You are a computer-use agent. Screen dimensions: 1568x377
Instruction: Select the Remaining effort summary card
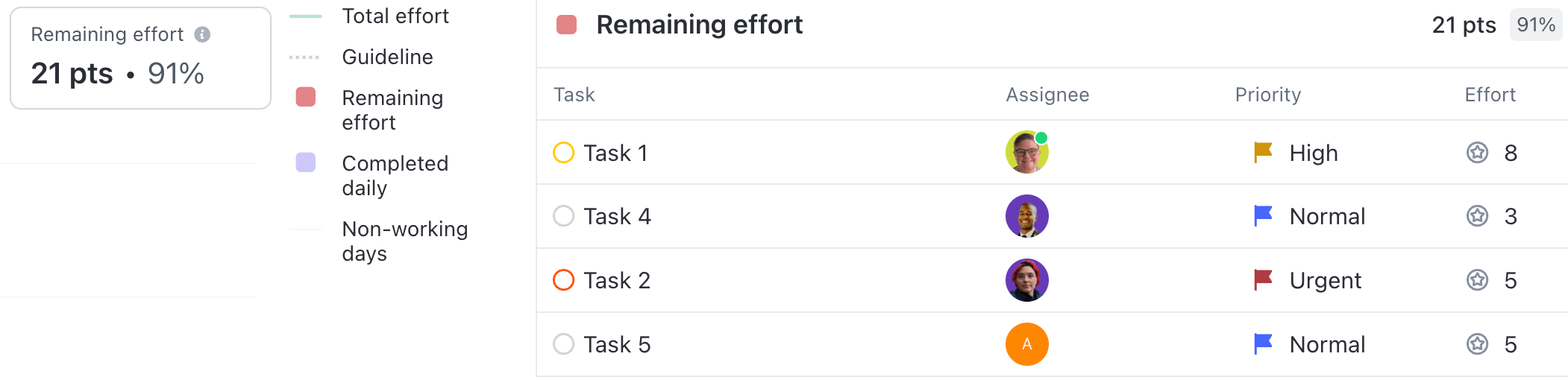click(x=140, y=58)
